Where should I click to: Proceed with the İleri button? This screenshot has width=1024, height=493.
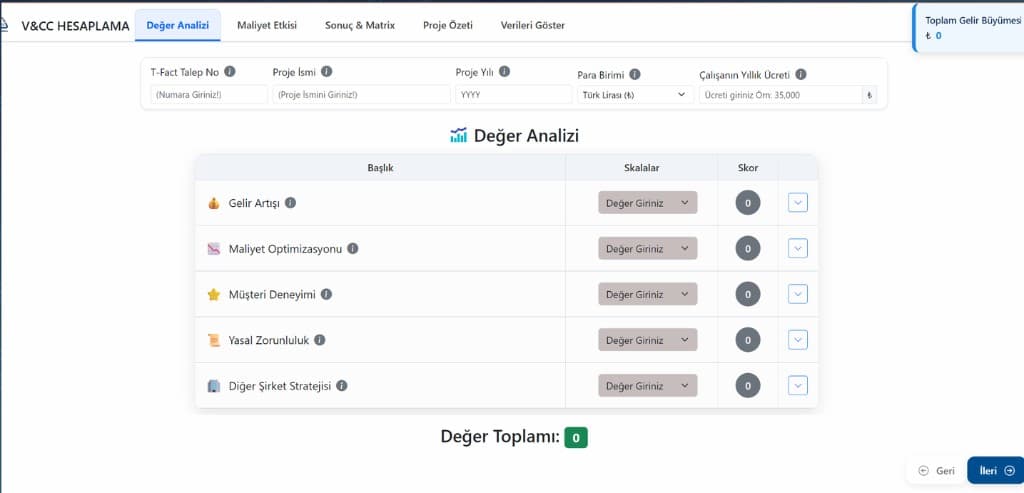click(x=995, y=470)
